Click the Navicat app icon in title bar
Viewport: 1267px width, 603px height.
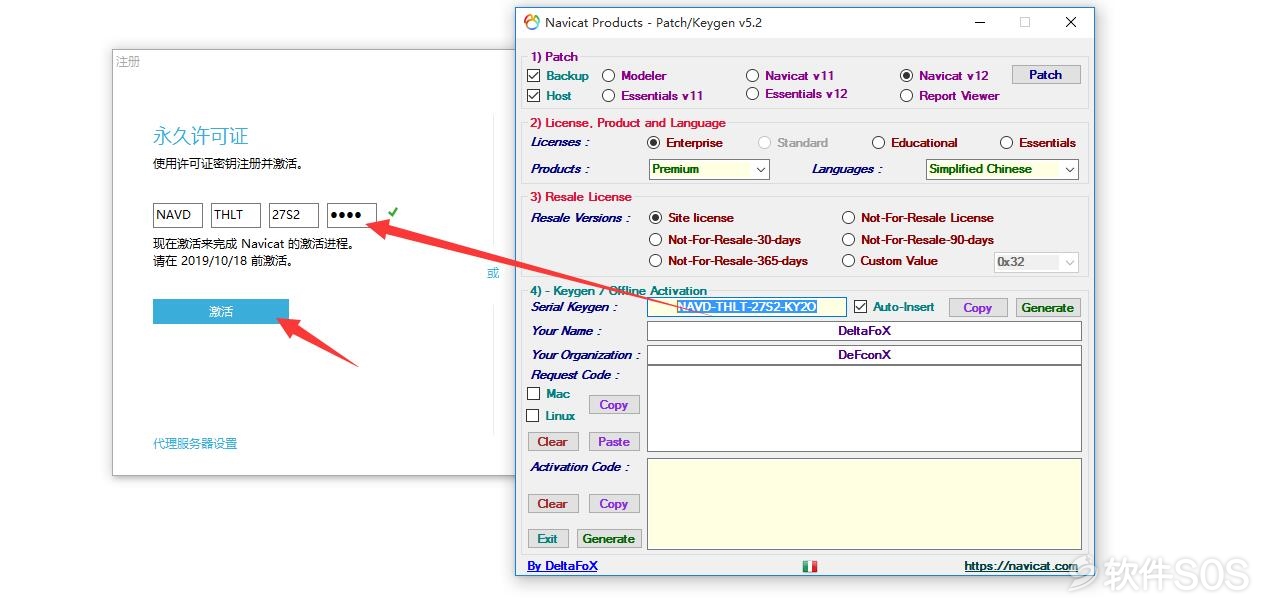click(531, 22)
